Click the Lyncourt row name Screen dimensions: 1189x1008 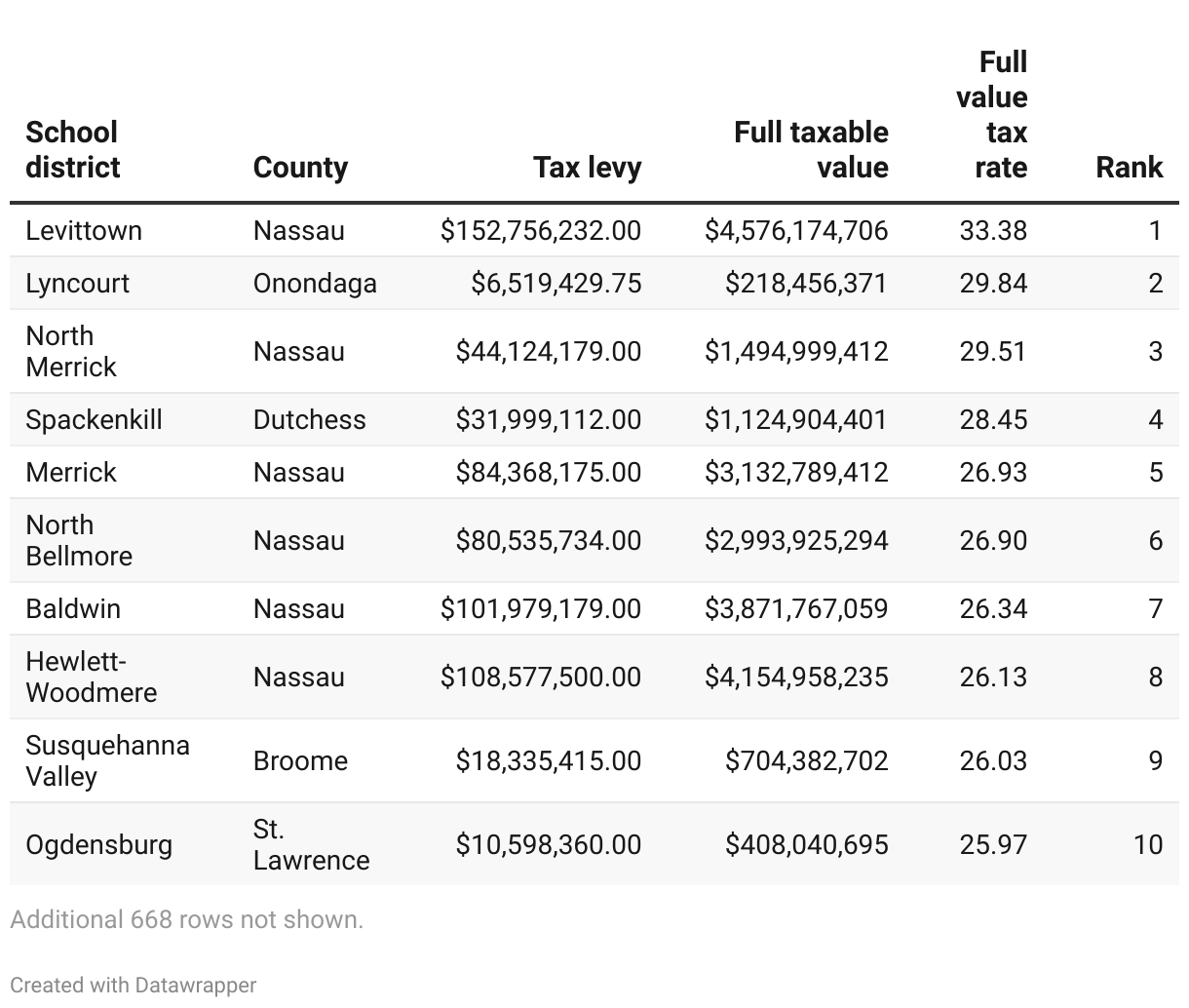point(77,283)
